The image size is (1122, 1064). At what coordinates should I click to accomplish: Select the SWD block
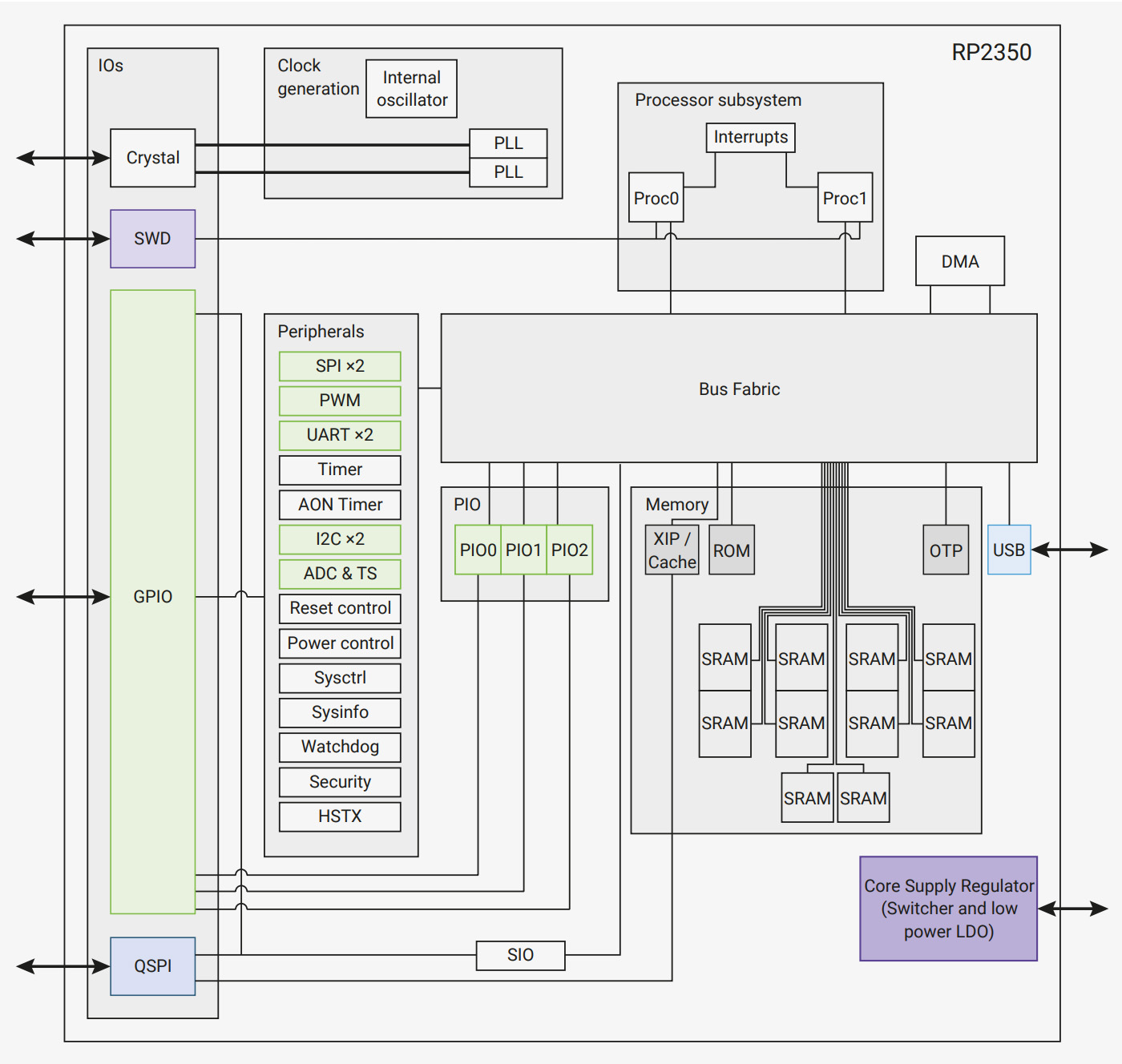(x=152, y=239)
